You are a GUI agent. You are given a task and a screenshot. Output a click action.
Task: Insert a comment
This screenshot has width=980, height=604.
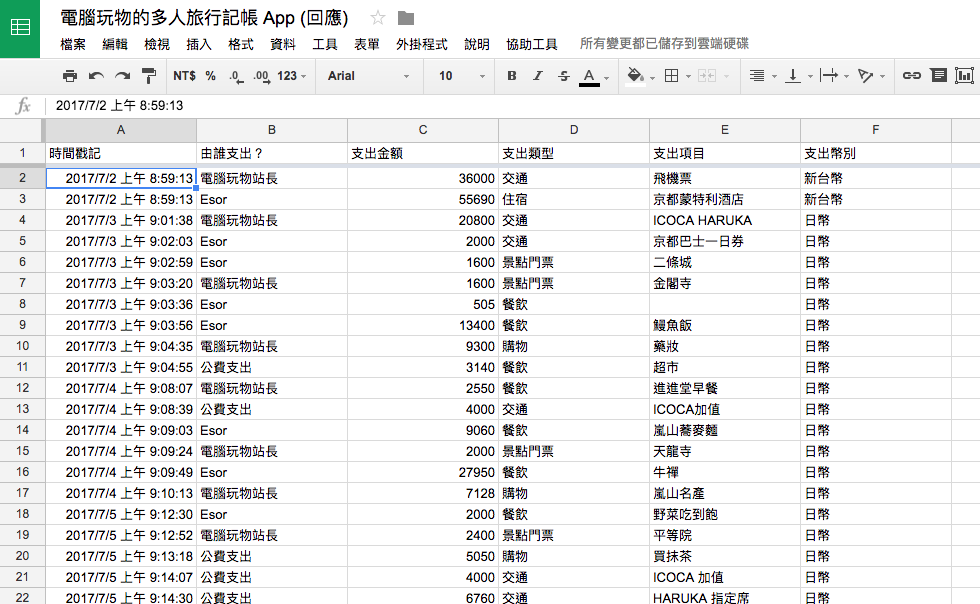pyautogui.click(x=938, y=76)
